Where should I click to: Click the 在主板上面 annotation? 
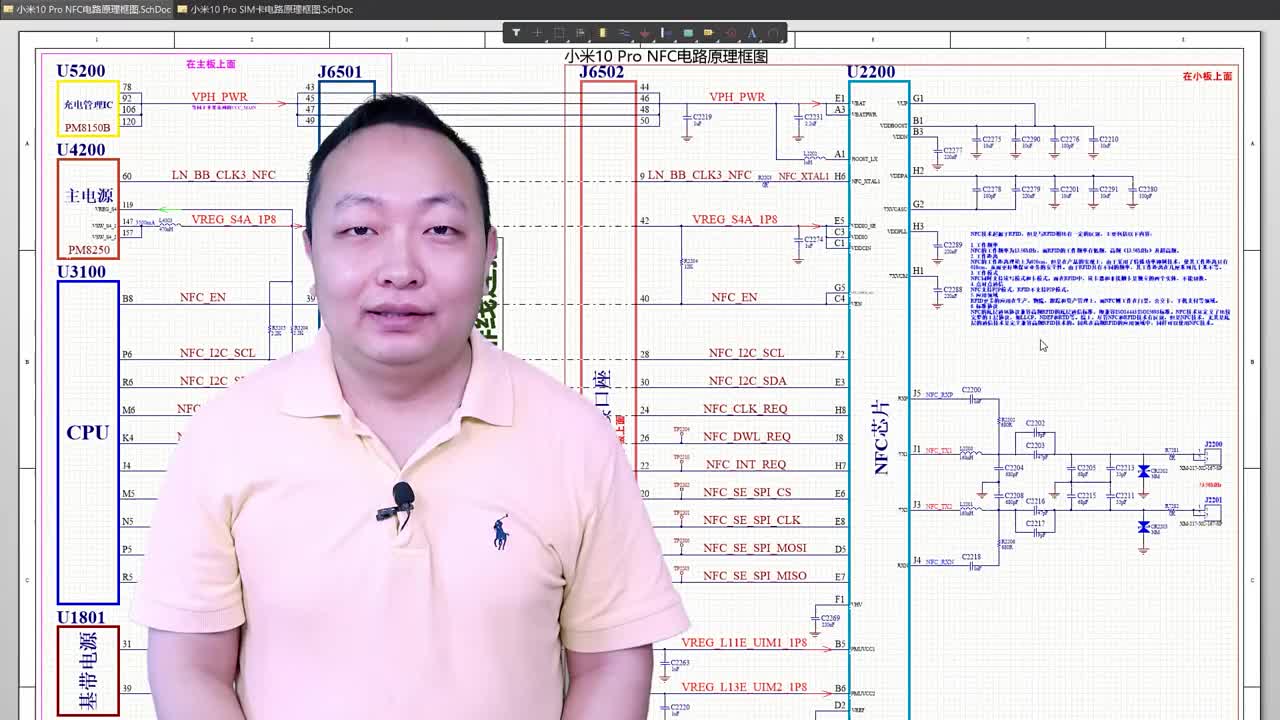click(x=210, y=64)
